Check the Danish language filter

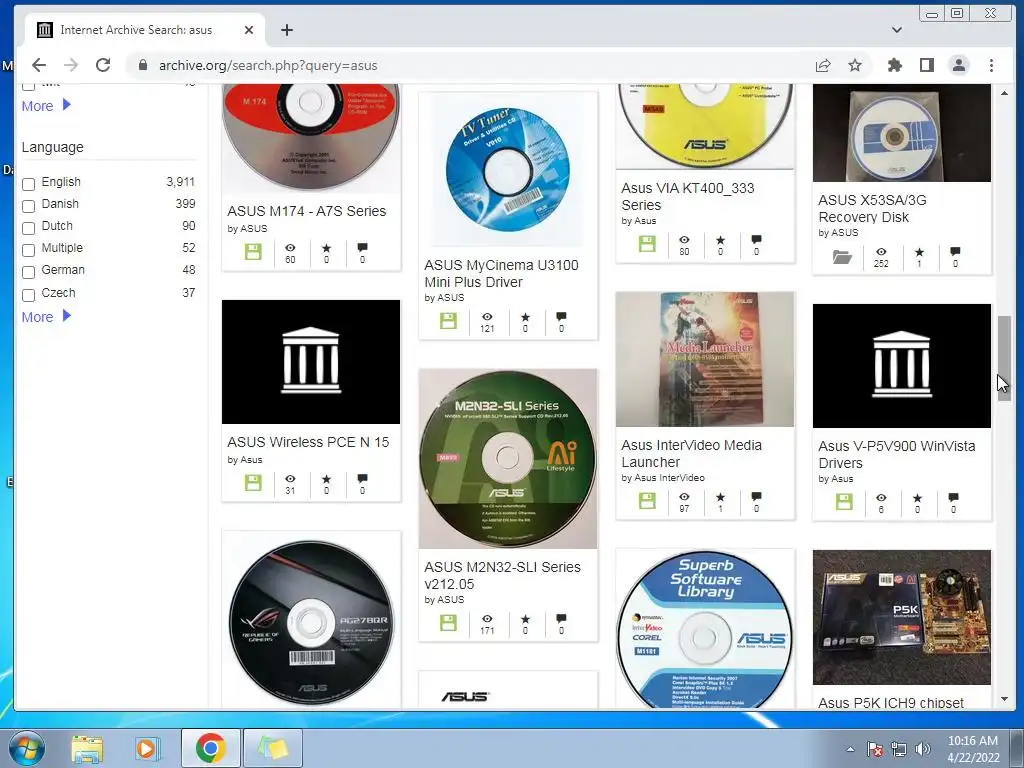point(29,206)
